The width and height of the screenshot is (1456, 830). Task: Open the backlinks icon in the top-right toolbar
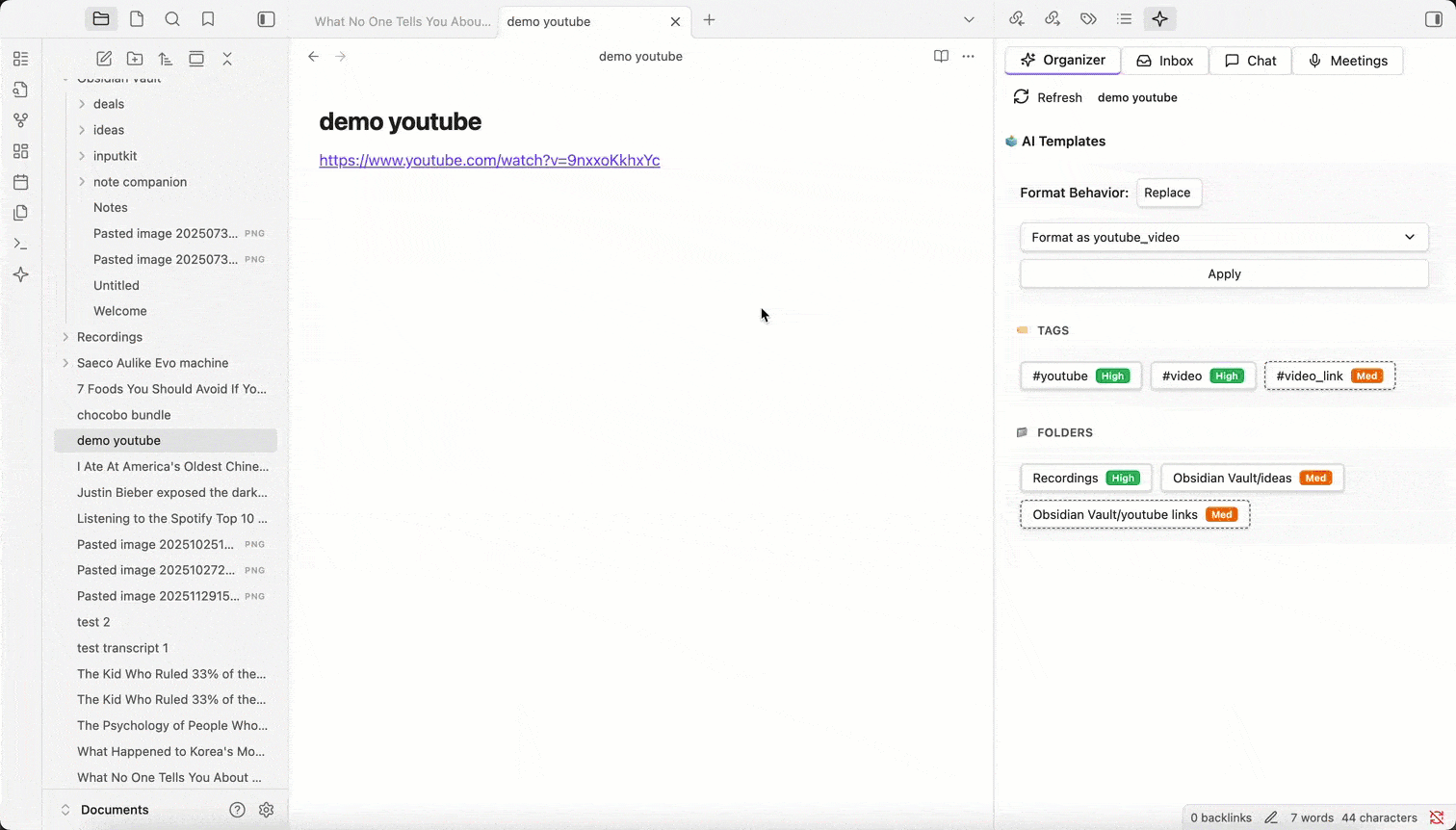[x=1016, y=18]
